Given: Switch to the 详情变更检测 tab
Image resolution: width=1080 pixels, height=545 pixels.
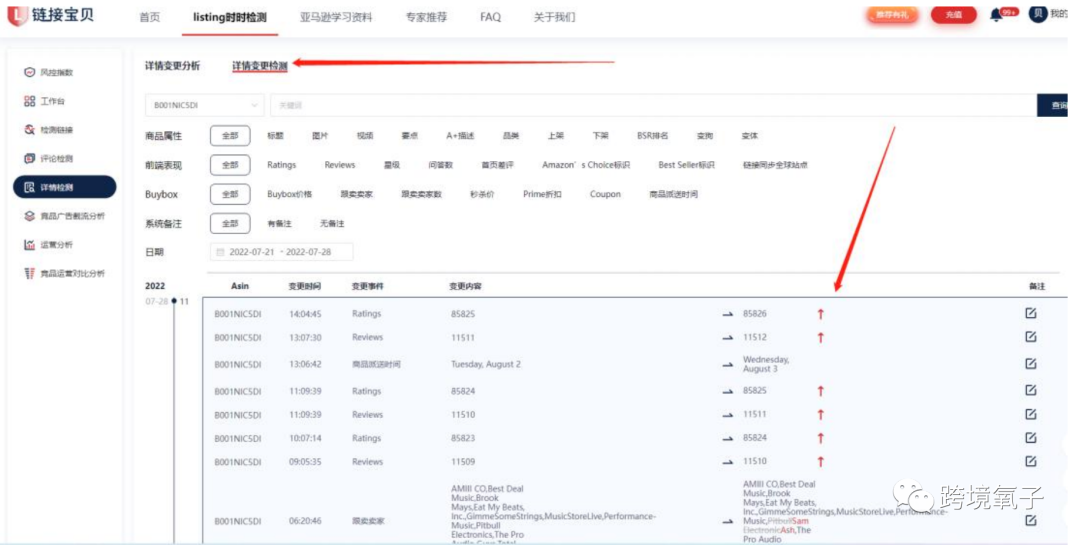Looking at the screenshot, I should [x=260, y=66].
